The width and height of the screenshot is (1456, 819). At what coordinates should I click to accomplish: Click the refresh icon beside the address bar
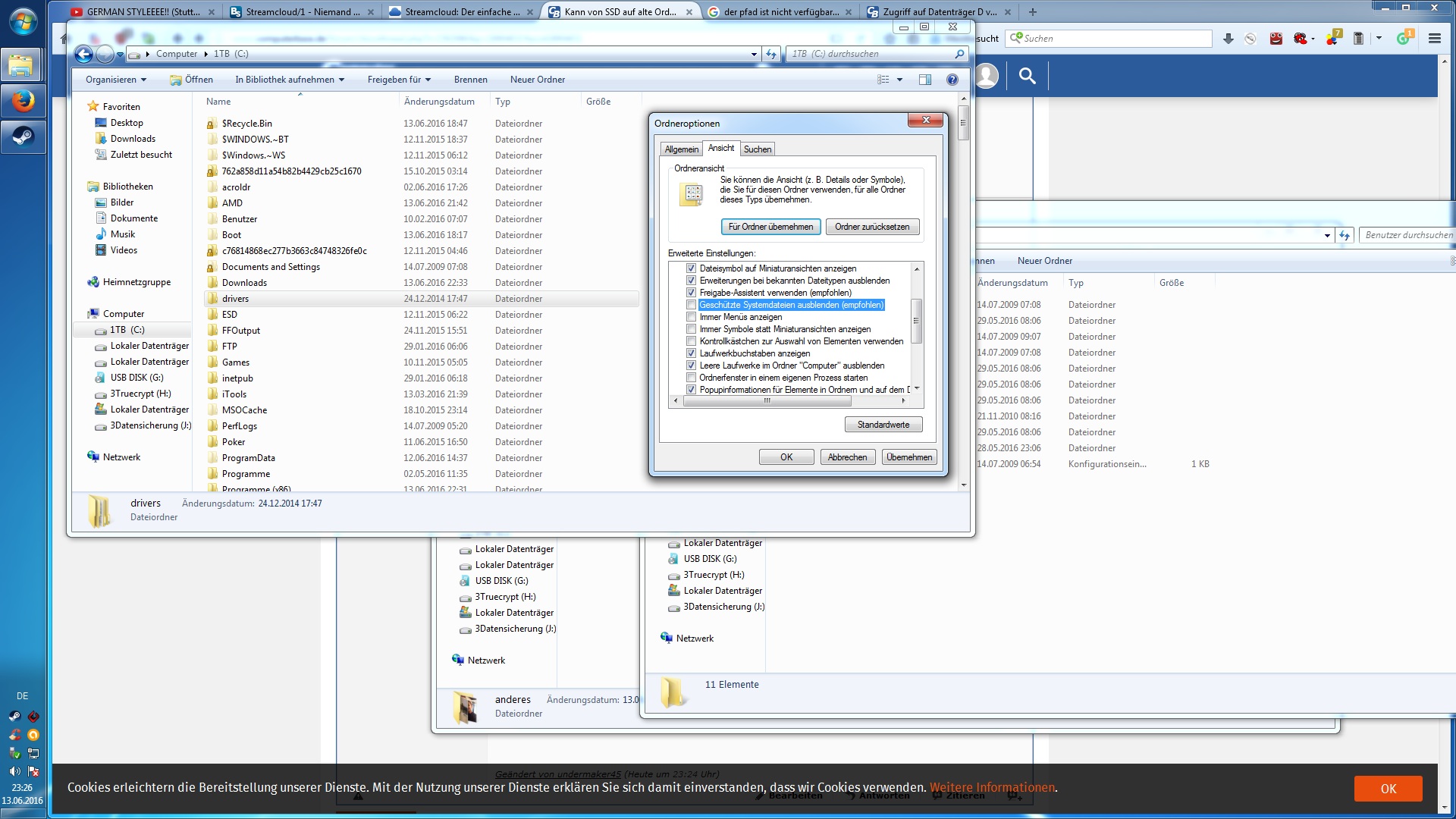pos(771,54)
